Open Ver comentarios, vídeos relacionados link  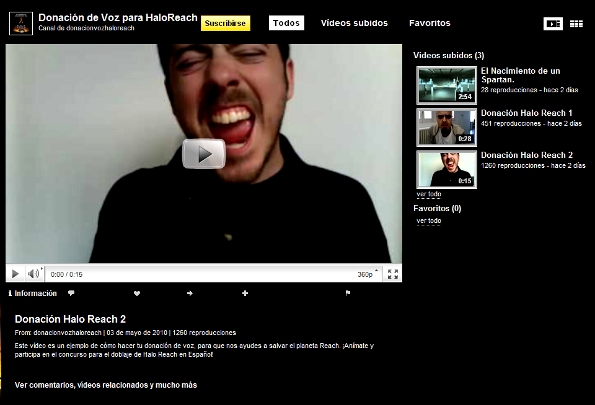point(106,385)
